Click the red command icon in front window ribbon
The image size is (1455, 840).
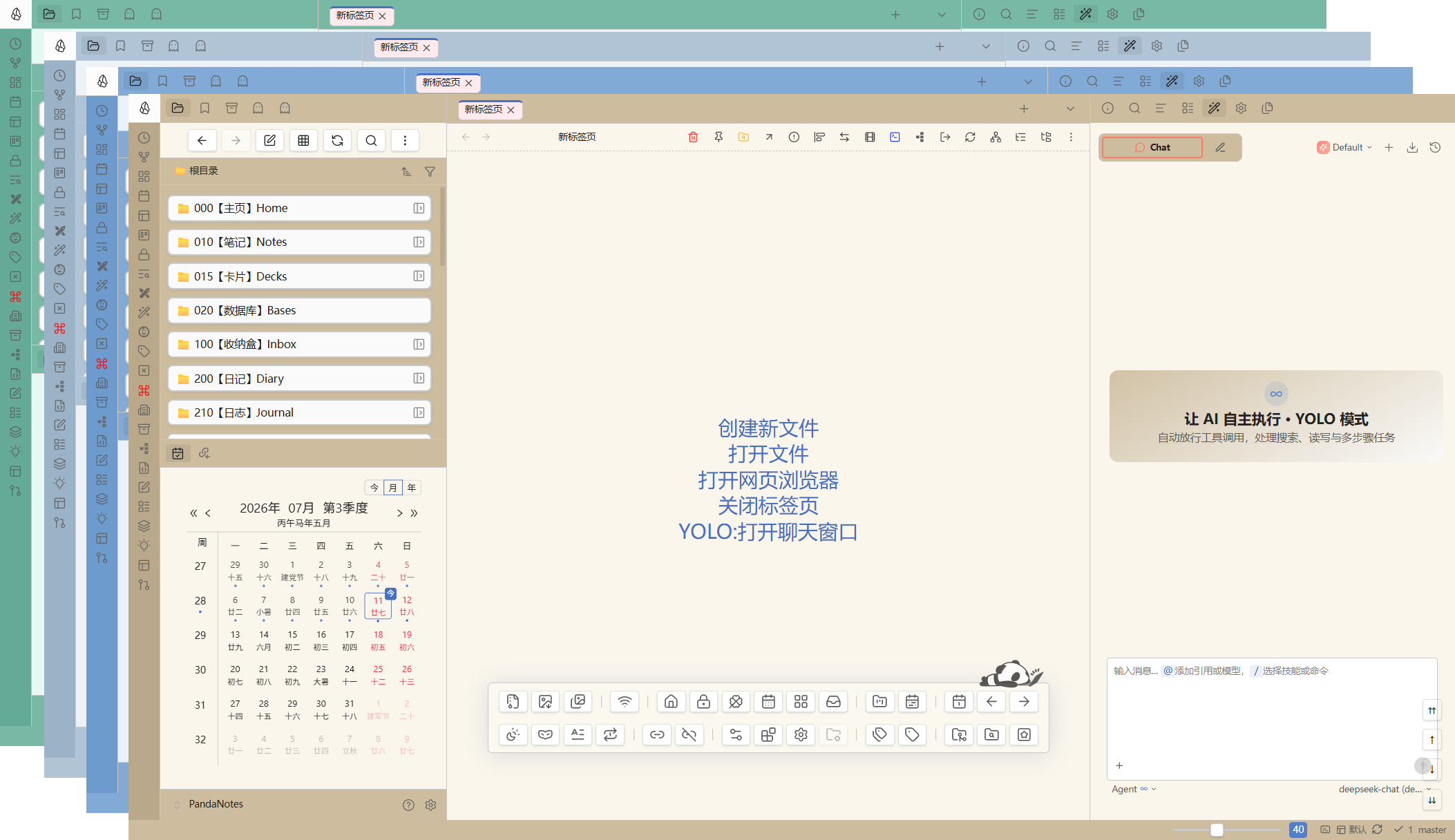(144, 390)
